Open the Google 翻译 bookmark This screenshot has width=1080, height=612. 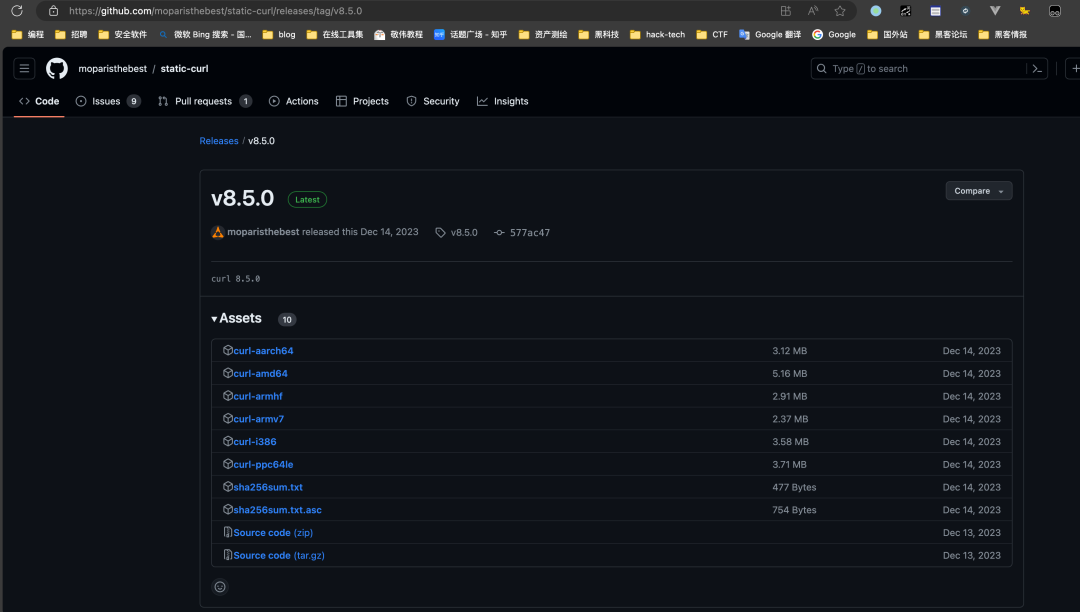coord(769,34)
